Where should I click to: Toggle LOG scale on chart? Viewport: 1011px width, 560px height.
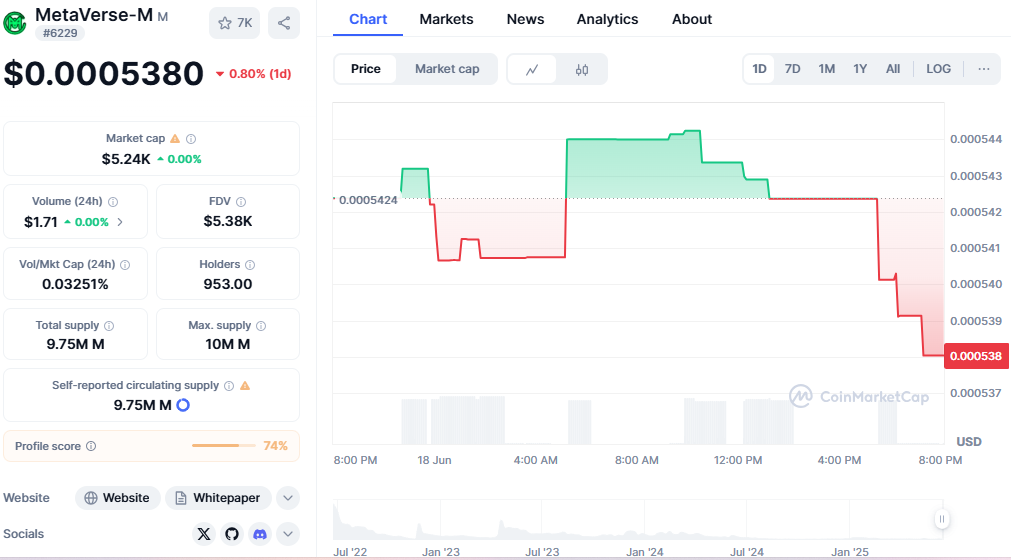point(938,69)
